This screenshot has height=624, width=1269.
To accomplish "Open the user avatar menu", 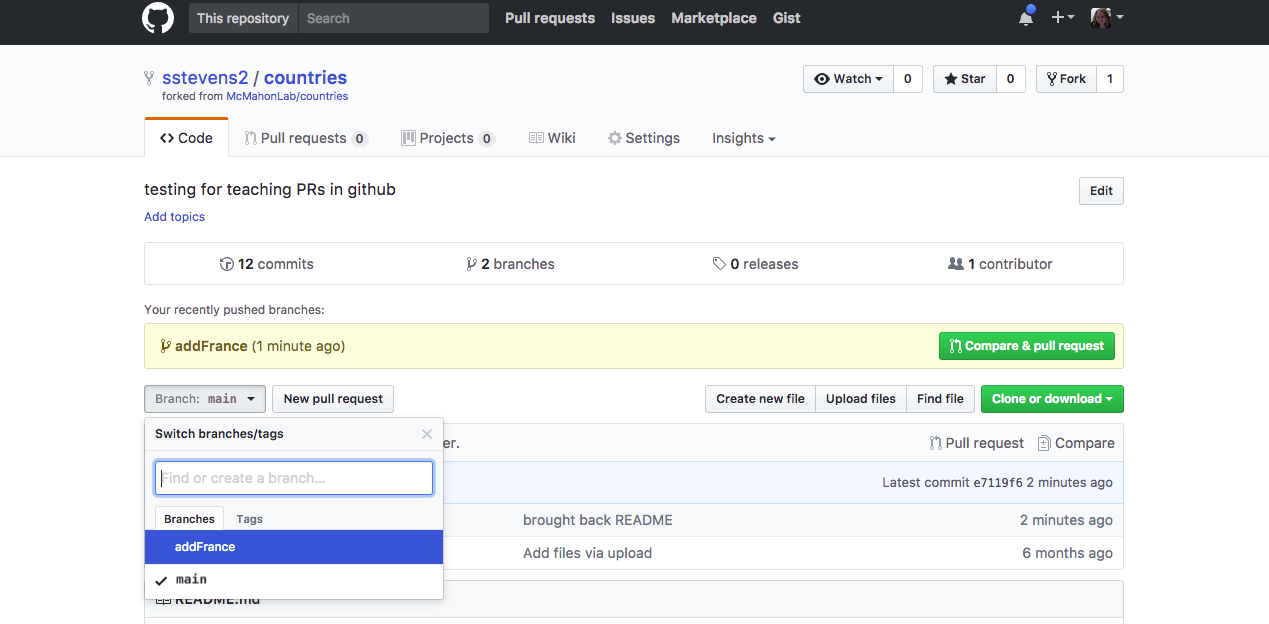I will tap(1107, 18).
